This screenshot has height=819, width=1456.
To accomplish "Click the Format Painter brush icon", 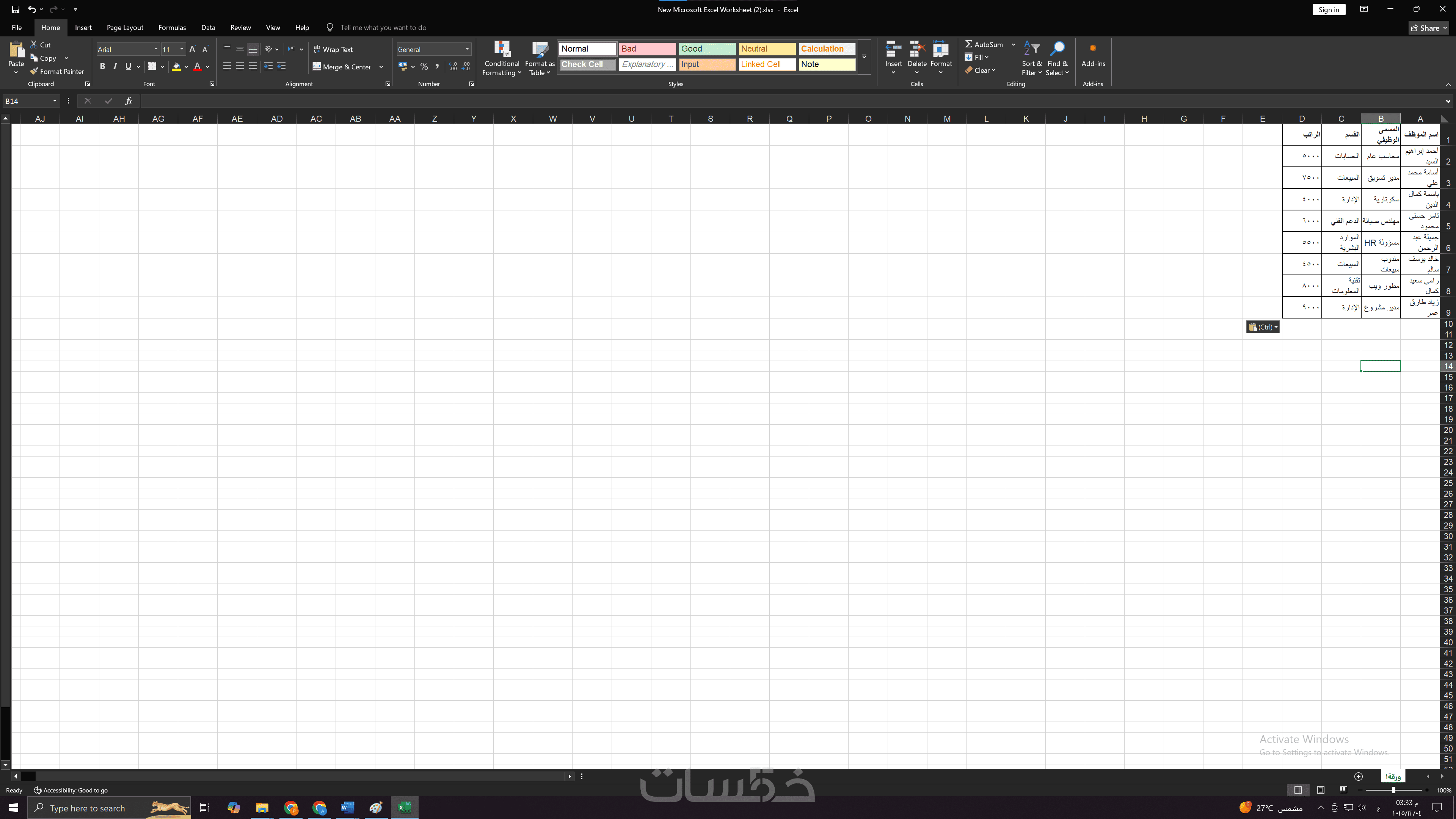I will 34,71.
